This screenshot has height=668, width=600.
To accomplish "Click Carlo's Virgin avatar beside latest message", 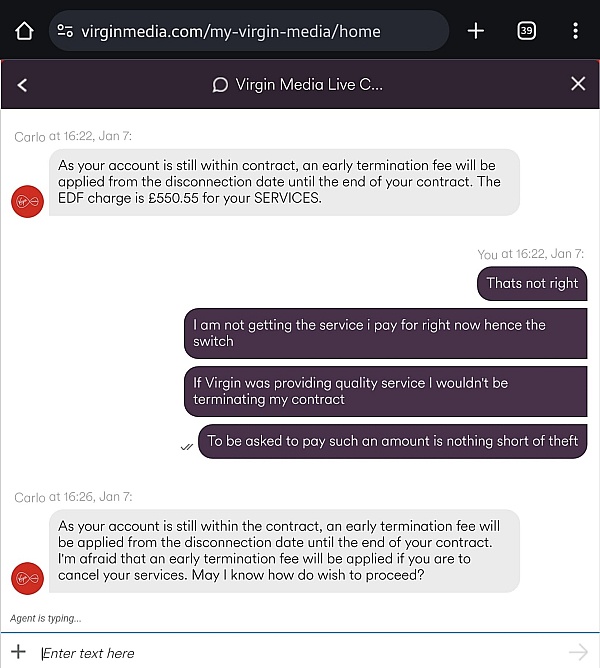I will click(x=27, y=578).
